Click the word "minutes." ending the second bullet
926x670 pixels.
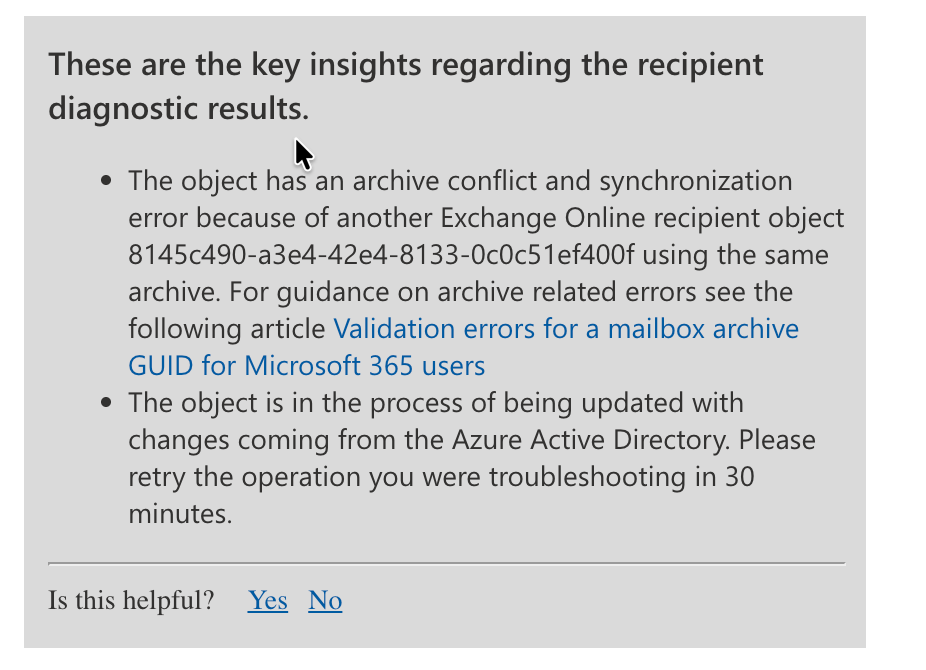[x=180, y=514]
